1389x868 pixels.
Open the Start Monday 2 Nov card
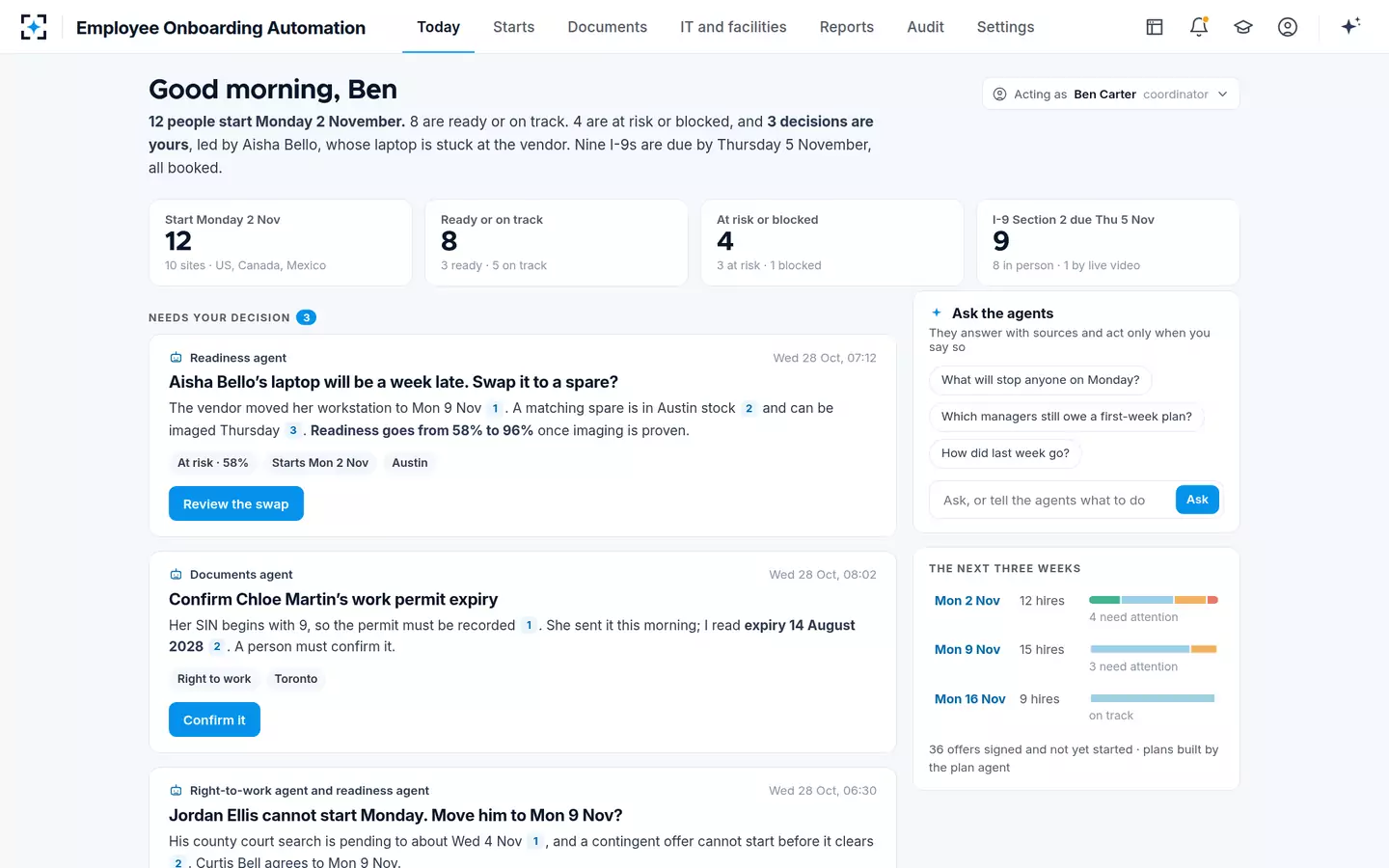click(x=281, y=242)
